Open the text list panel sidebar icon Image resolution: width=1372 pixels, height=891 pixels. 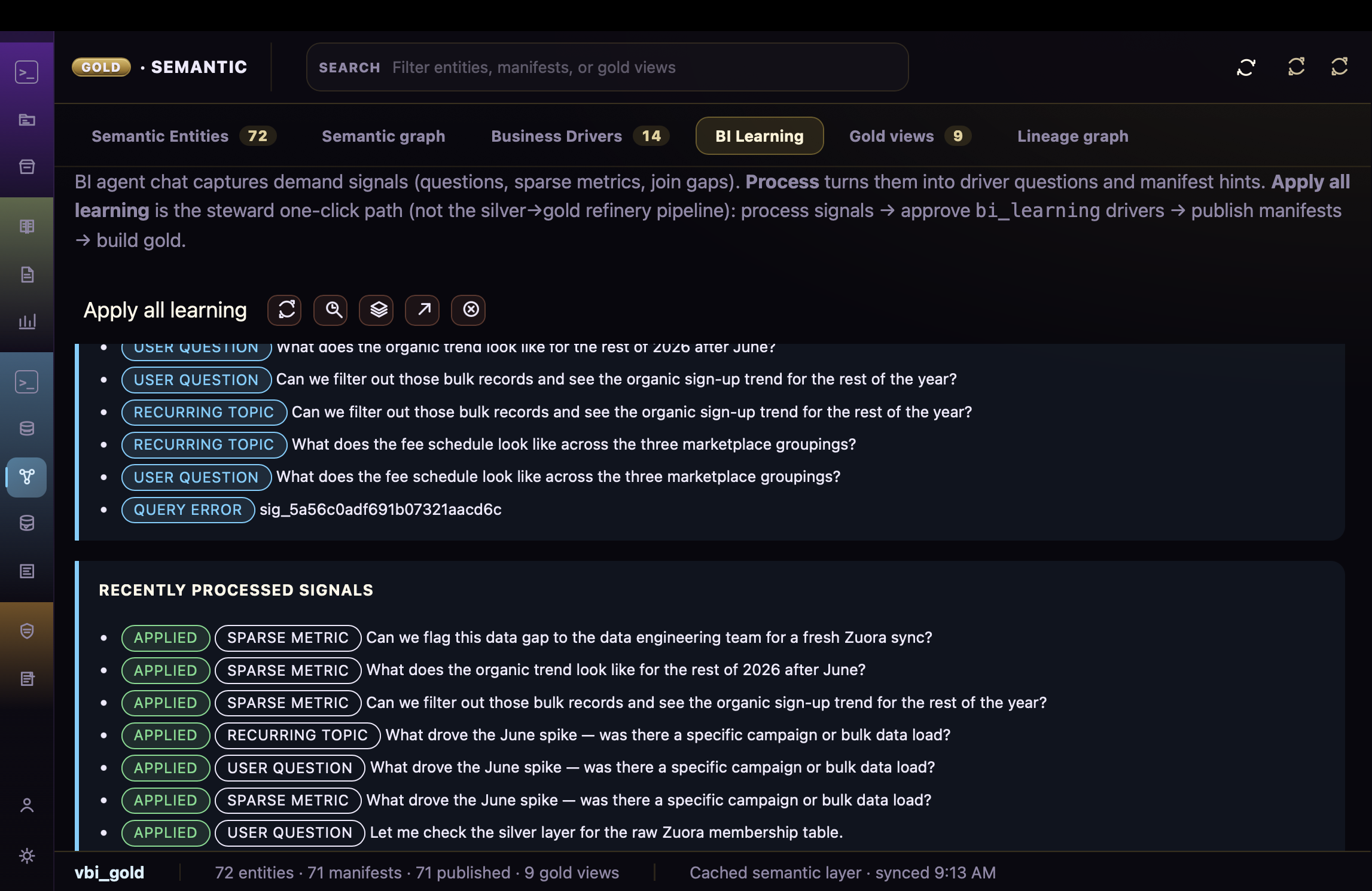coord(27,571)
